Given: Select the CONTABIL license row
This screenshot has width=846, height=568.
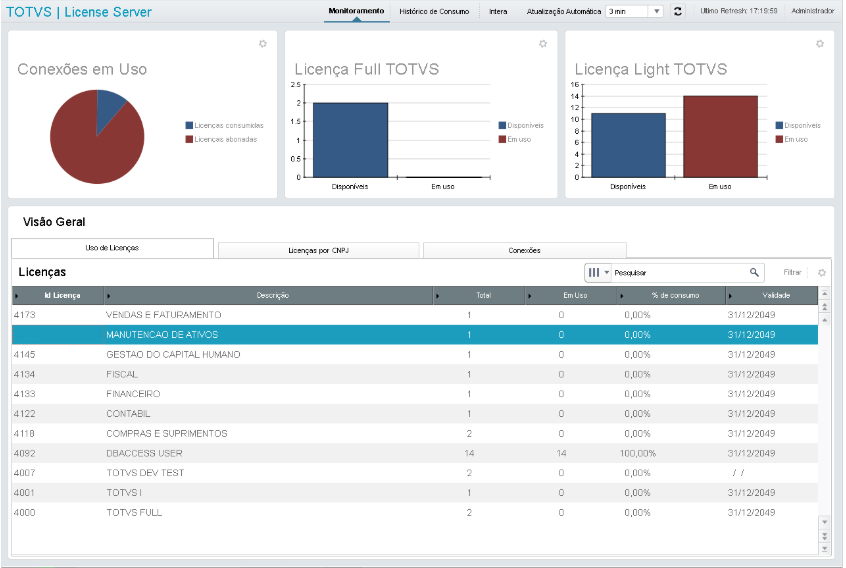Looking at the screenshot, I should click(x=414, y=414).
